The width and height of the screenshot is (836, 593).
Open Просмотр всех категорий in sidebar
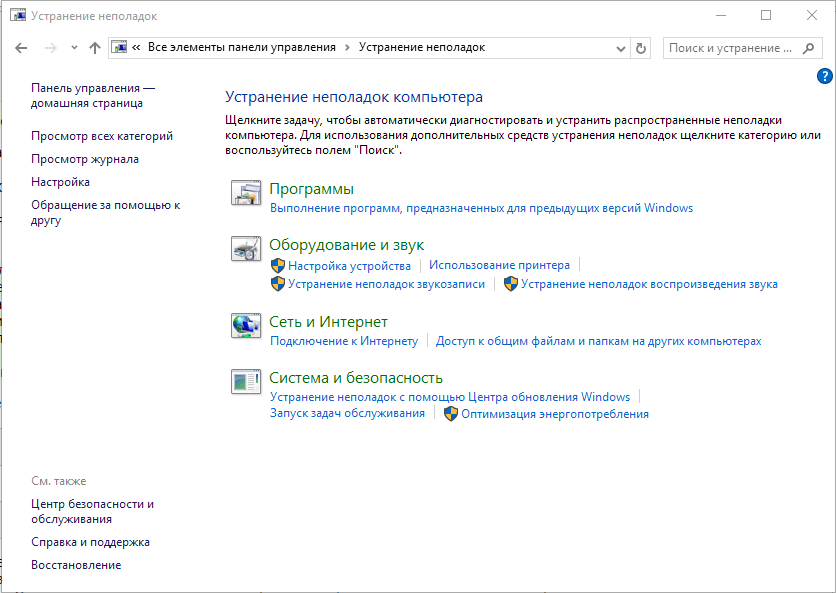pos(102,136)
